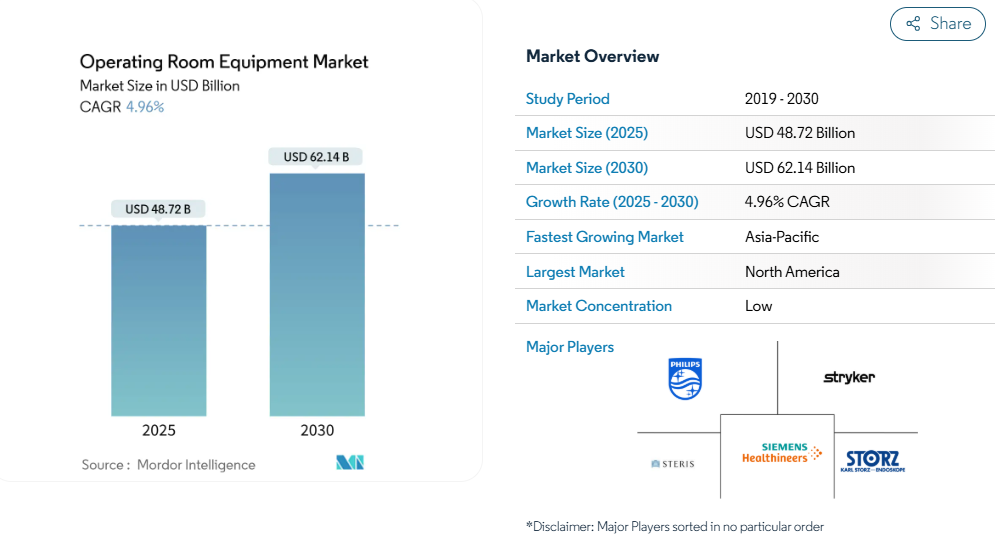
Task: Open the Study Period link
Action: click(x=567, y=99)
